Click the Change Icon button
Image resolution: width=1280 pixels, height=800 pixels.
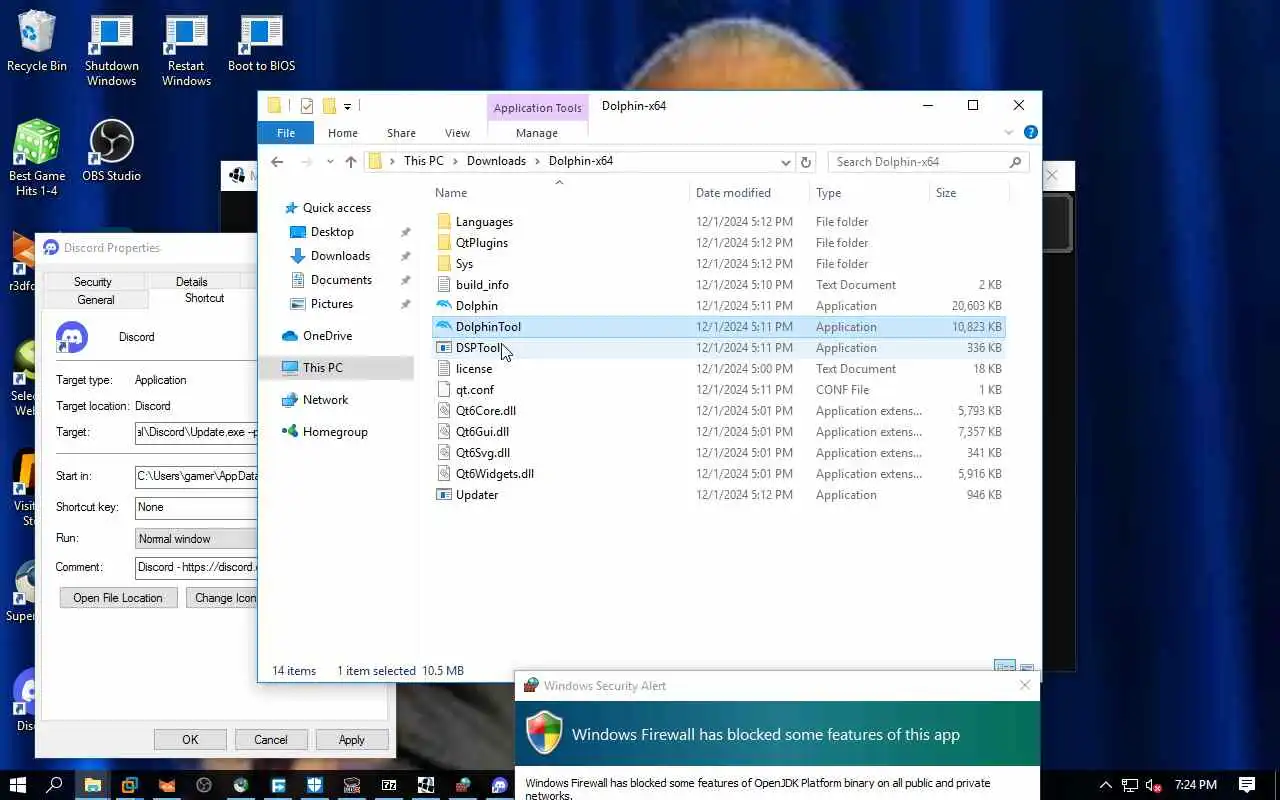pos(223,598)
